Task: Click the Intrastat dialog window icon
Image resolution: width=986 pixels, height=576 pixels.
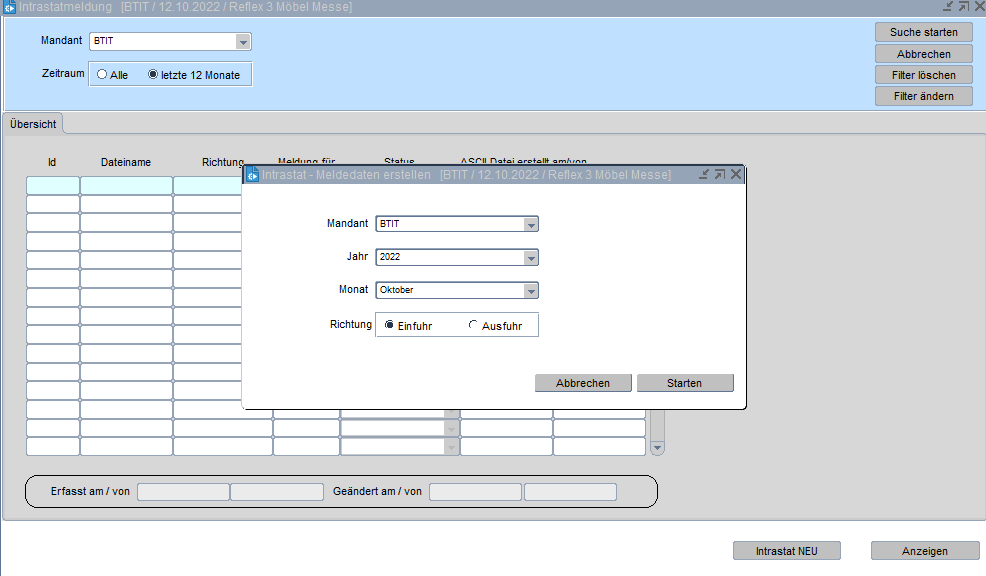Action: pos(252,175)
